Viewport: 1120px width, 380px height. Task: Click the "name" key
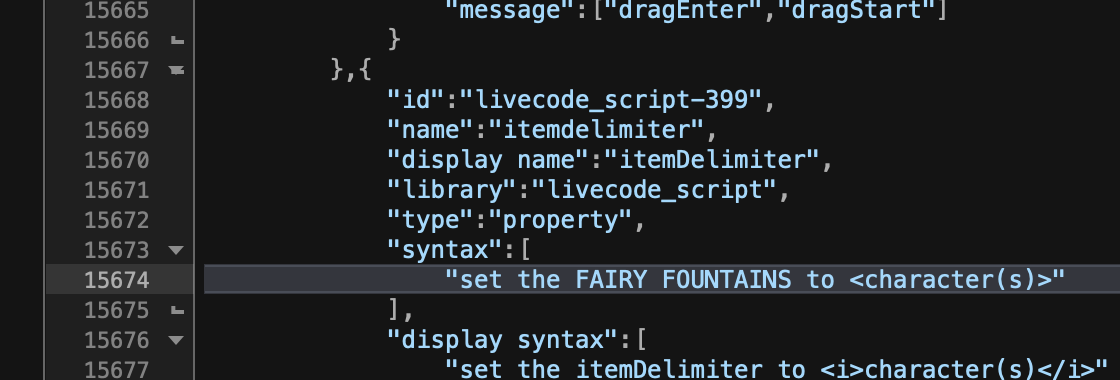point(430,130)
